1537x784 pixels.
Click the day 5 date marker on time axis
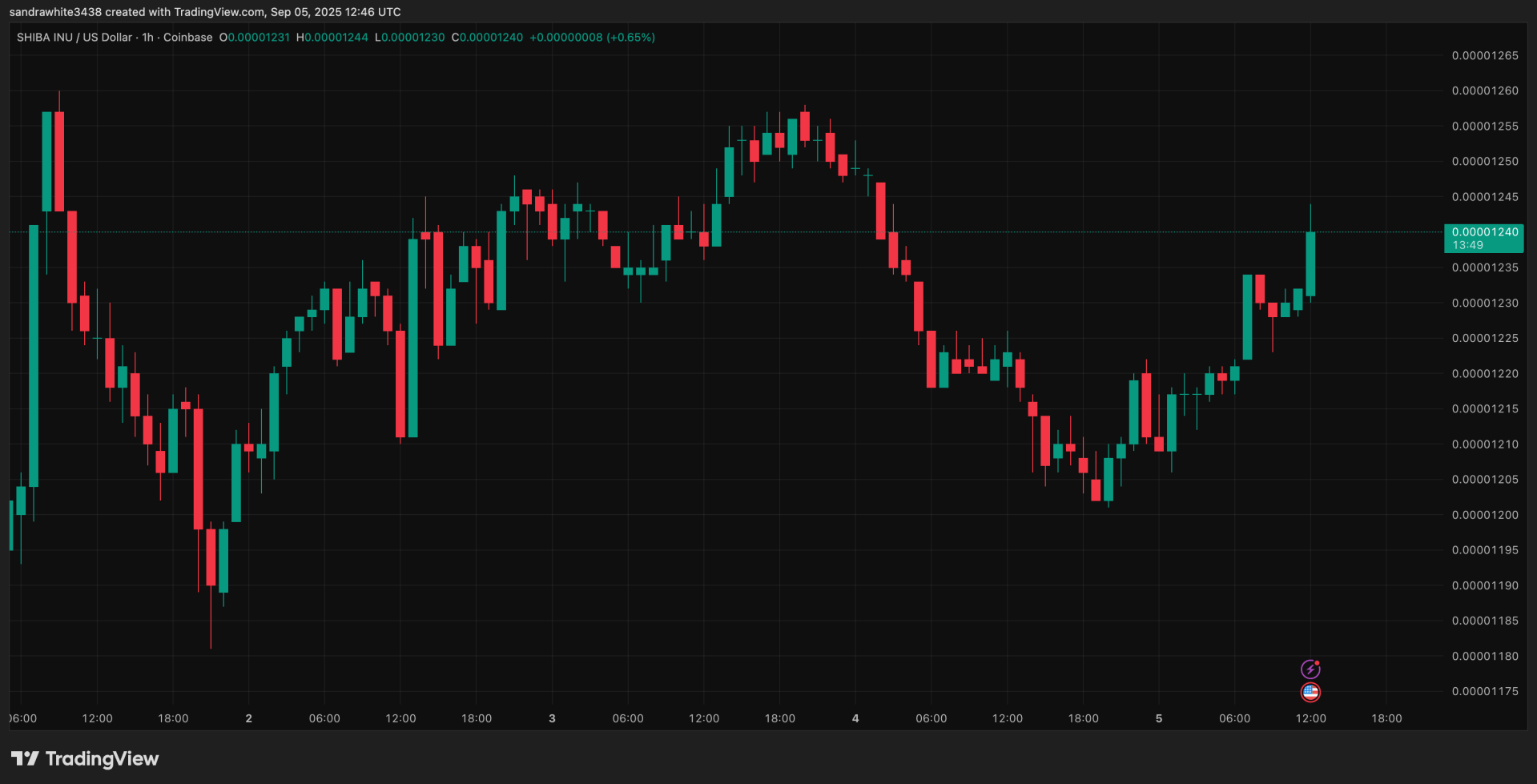[1158, 718]
